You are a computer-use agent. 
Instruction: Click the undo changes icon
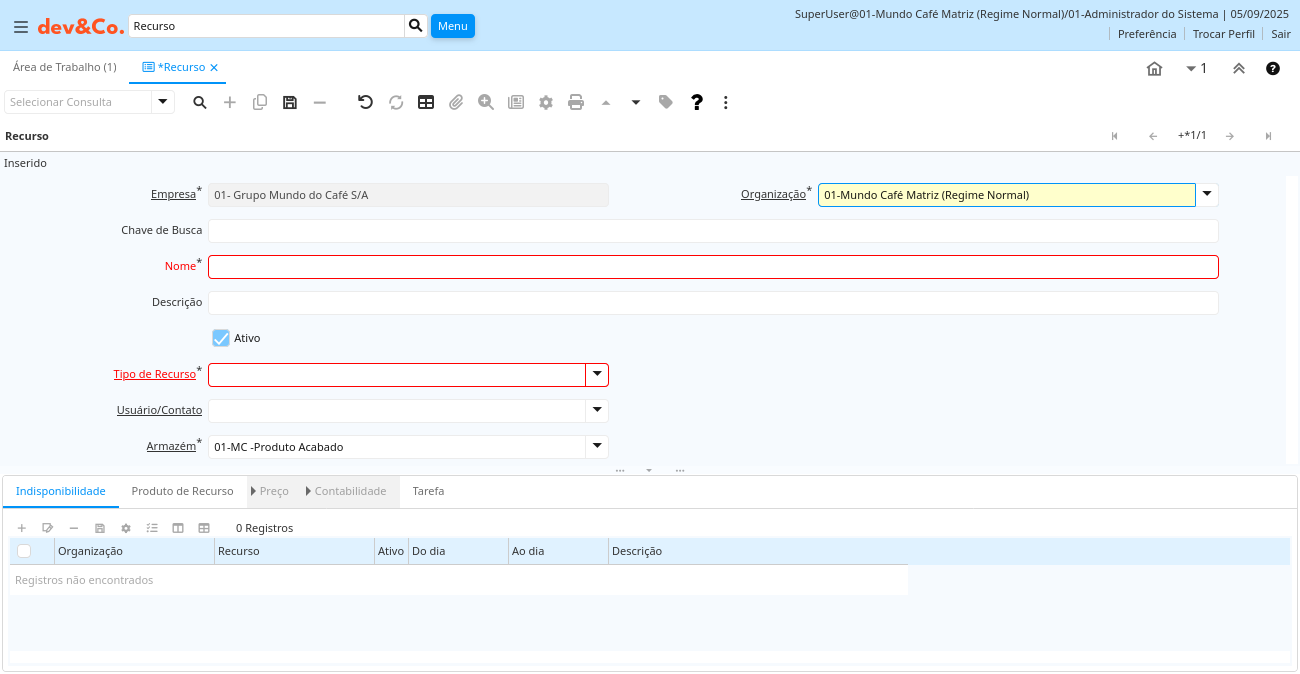[x=366, y=102]
